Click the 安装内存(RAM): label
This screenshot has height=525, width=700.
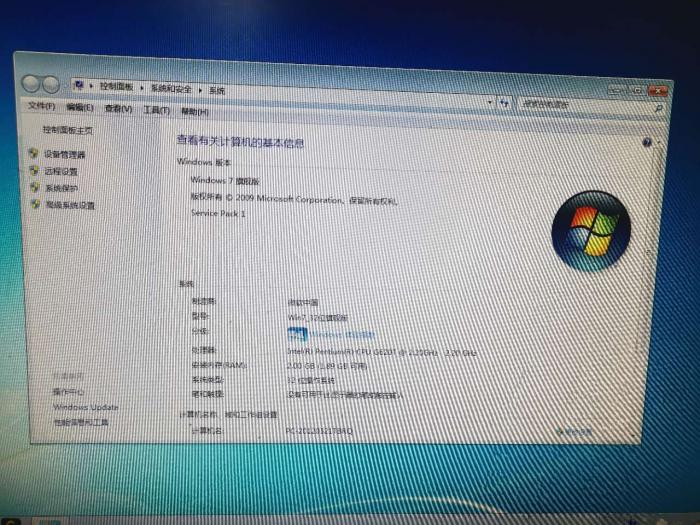pos(219,365)
